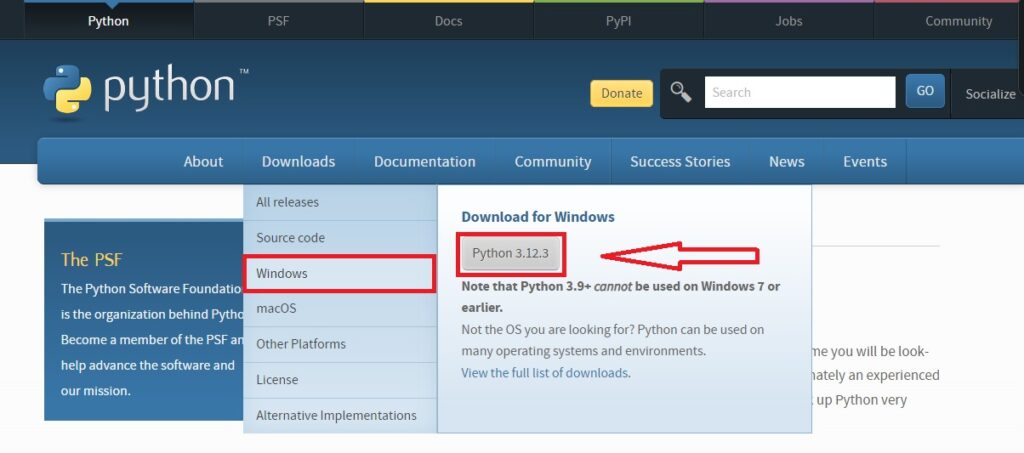Screen dimensions: 1024x453
Task: Open the Socialize dropdown
Action: point(989,94)
